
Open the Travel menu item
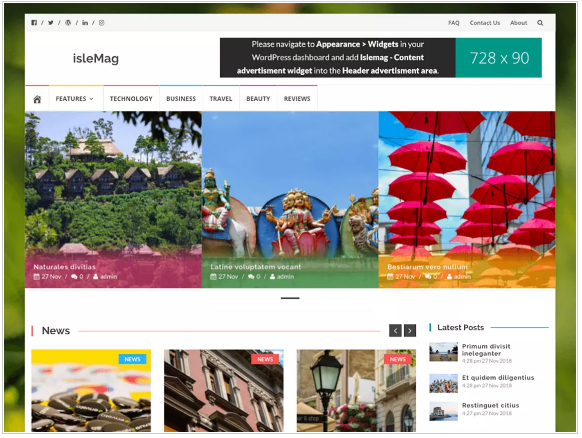pos(220,99)
